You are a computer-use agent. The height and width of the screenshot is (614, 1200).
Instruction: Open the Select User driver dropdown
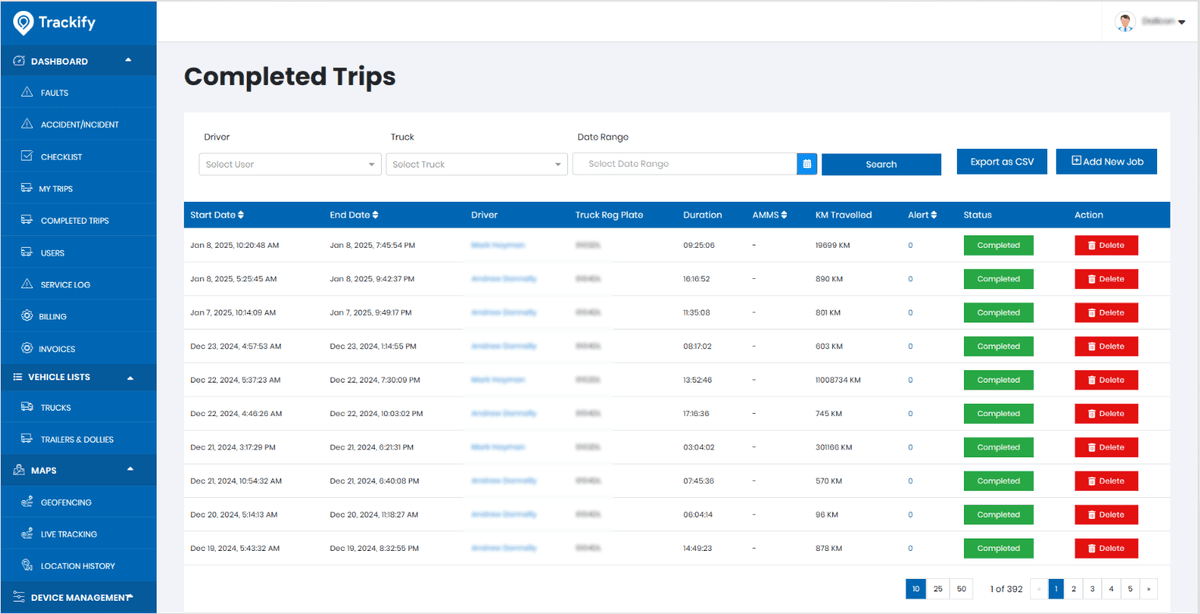(290, 164)
